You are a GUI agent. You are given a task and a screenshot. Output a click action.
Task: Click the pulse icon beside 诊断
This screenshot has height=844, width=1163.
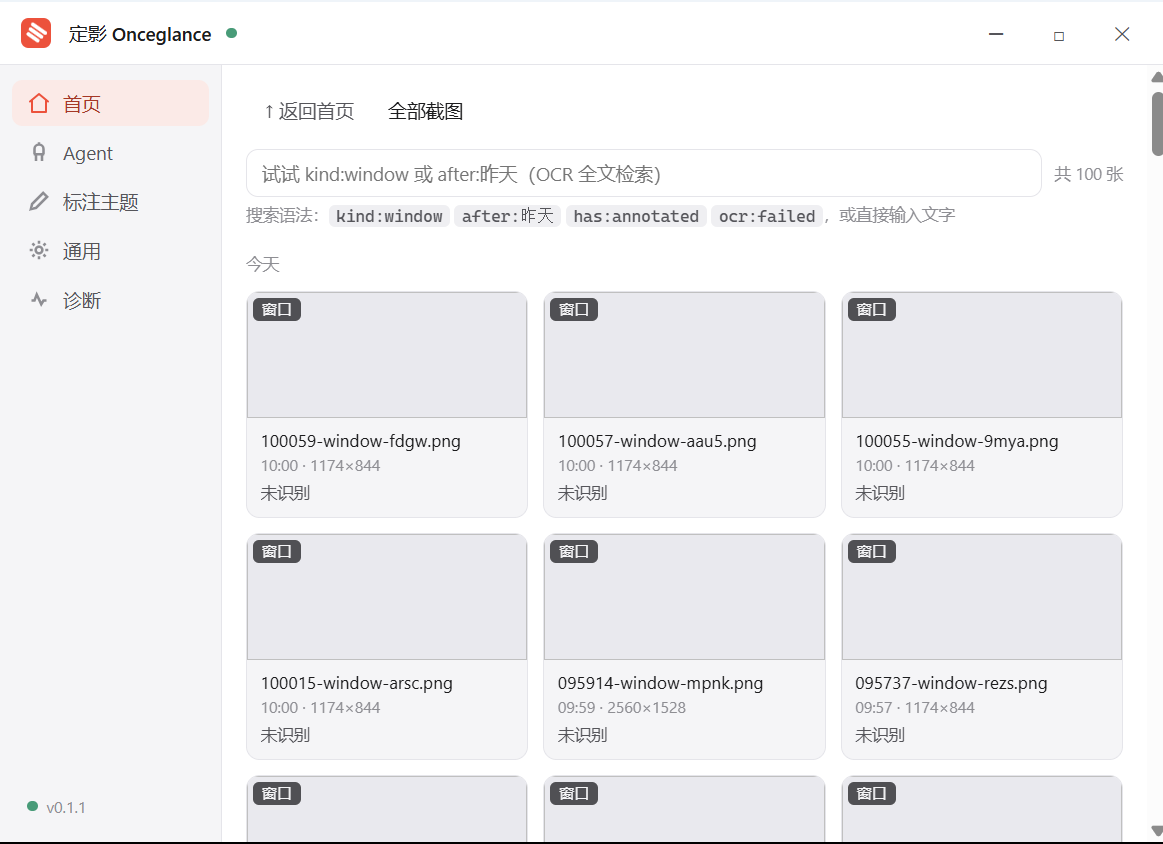pyautogui.click(x=39, y=300)
